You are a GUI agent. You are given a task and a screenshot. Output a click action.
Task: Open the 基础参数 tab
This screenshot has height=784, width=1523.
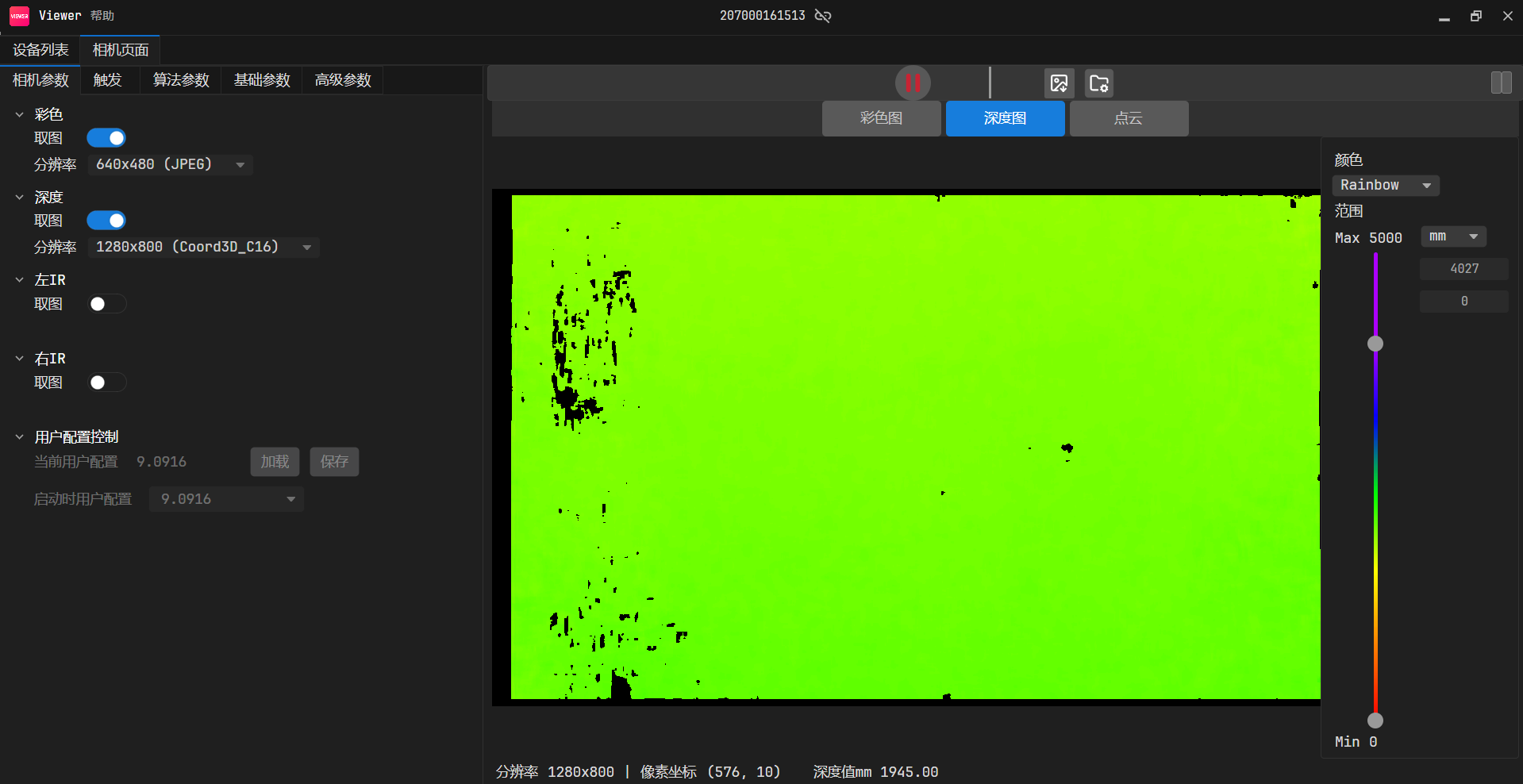point(262,80)
